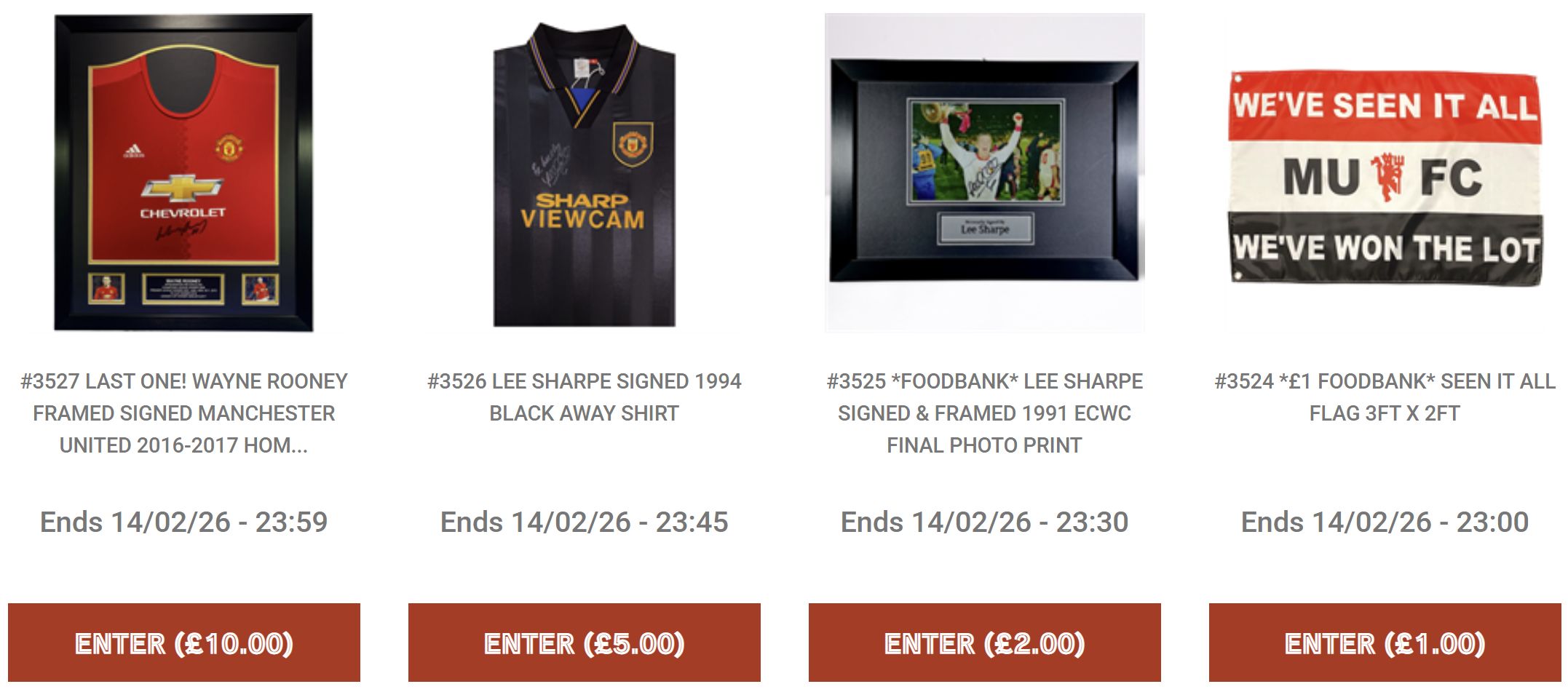The image size is (1568, 692).
Task: Click the #3527 Wayne Rooney framed shirt title
Action: pos(183,413)
